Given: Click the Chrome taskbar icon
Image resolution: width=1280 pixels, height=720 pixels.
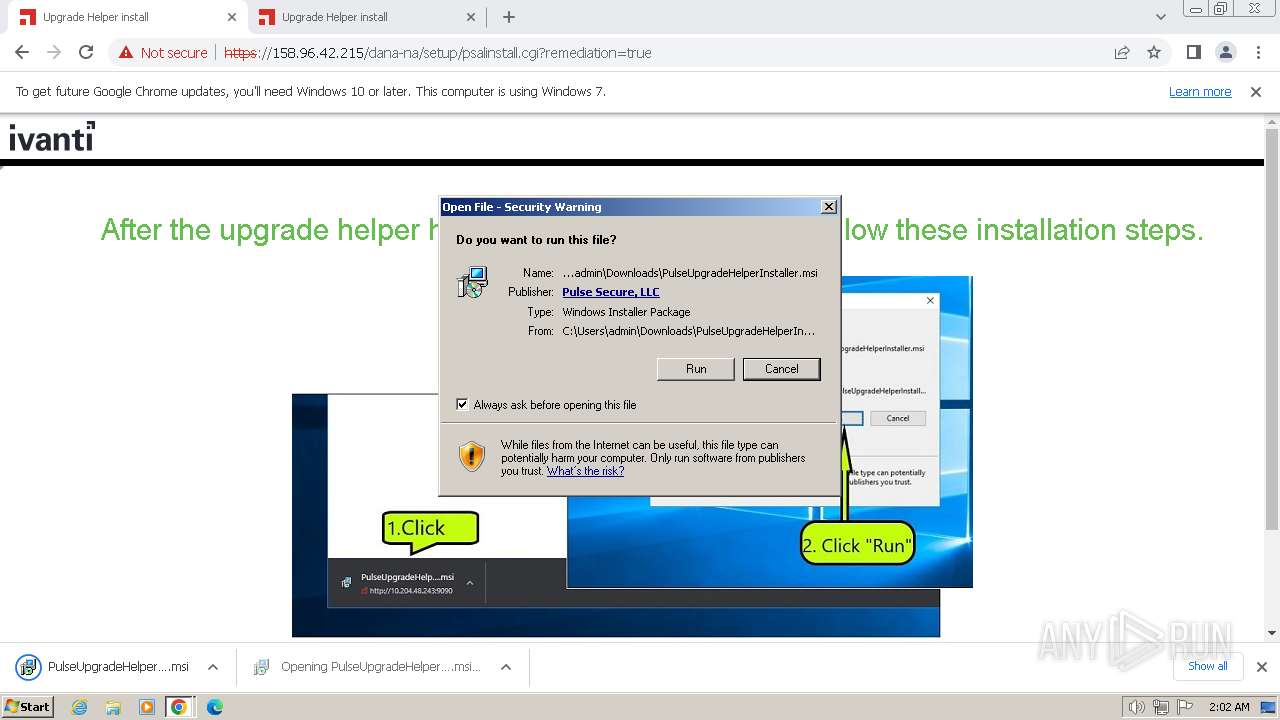Looking at the screenshot, I should pyautogui.click(x=179, y=707).
